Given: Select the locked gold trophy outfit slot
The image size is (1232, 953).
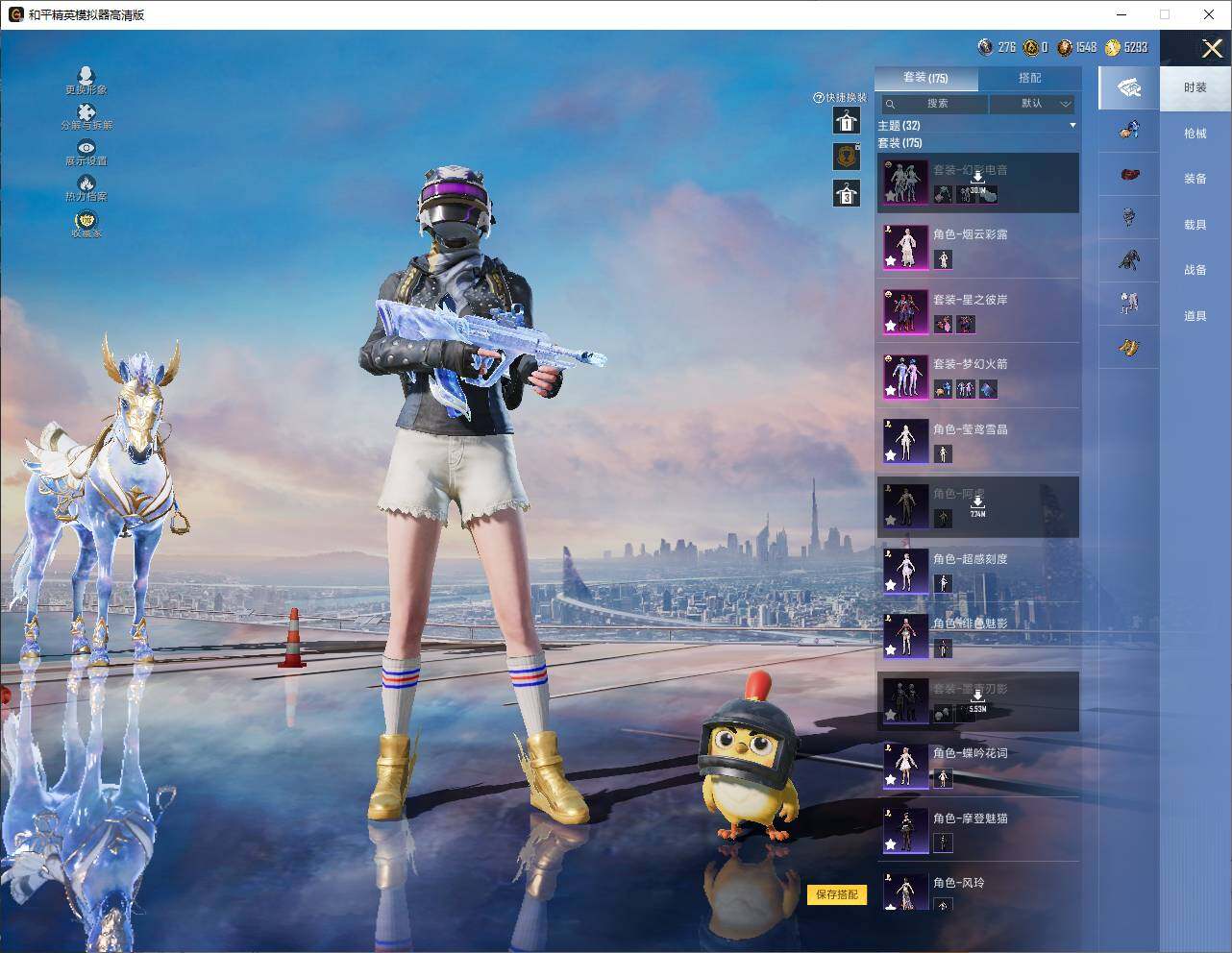Looking at the screenshot, I should [846, 157].
